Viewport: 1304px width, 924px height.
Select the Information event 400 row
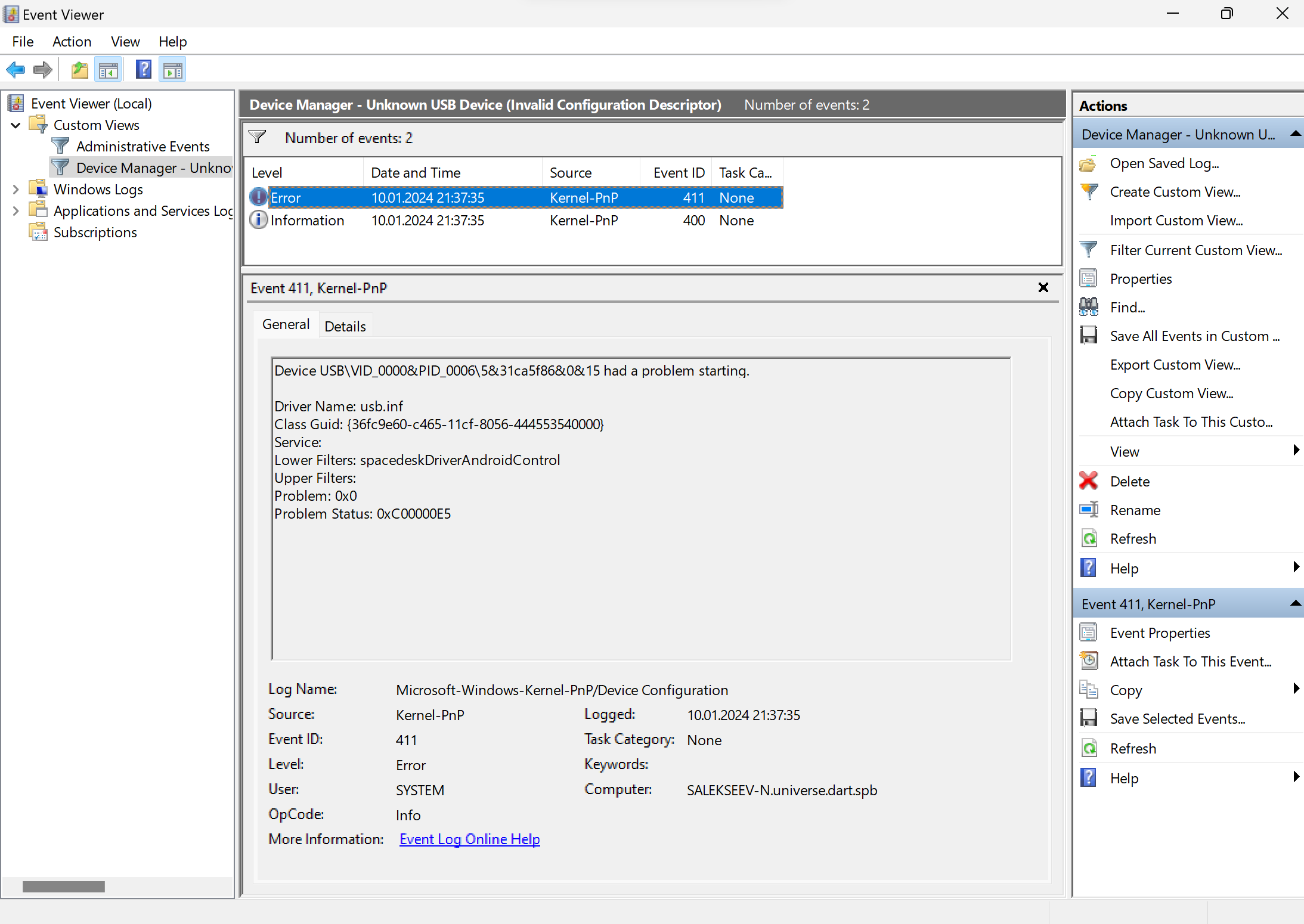[x=428, y=221]
